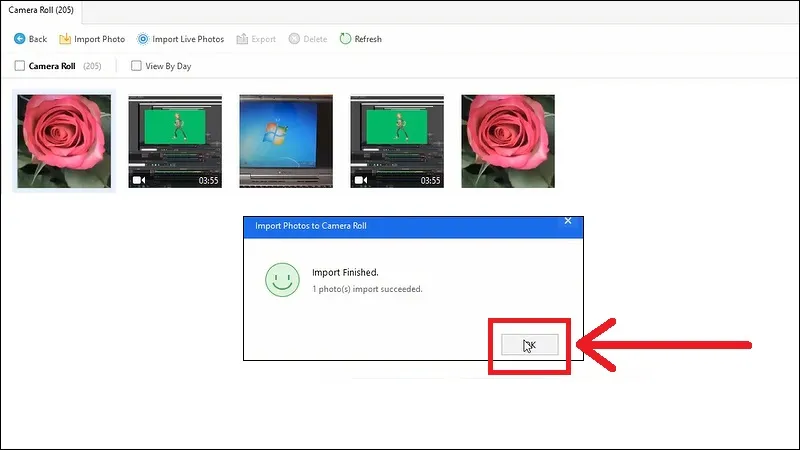Select the first rose photo thumbnail
The width and height of the screenshot is (800, 450).
(x=64, y=141)
